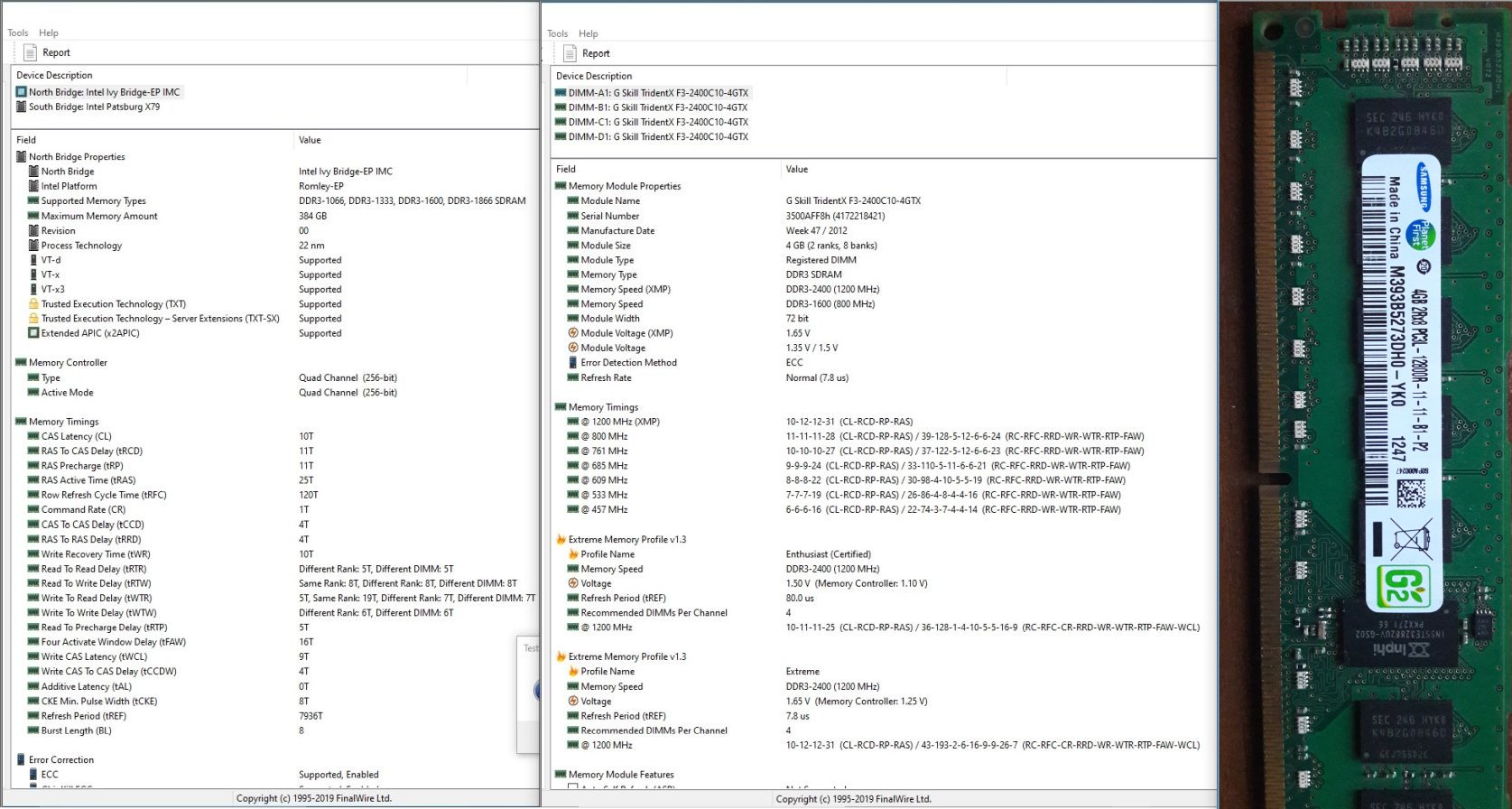Viewport: 1512px width, 809px height.
Task: Click the chip icon beside South Bridge: Intel Patsburg X79
Action: pyautogui.click(x=21, y=107)
